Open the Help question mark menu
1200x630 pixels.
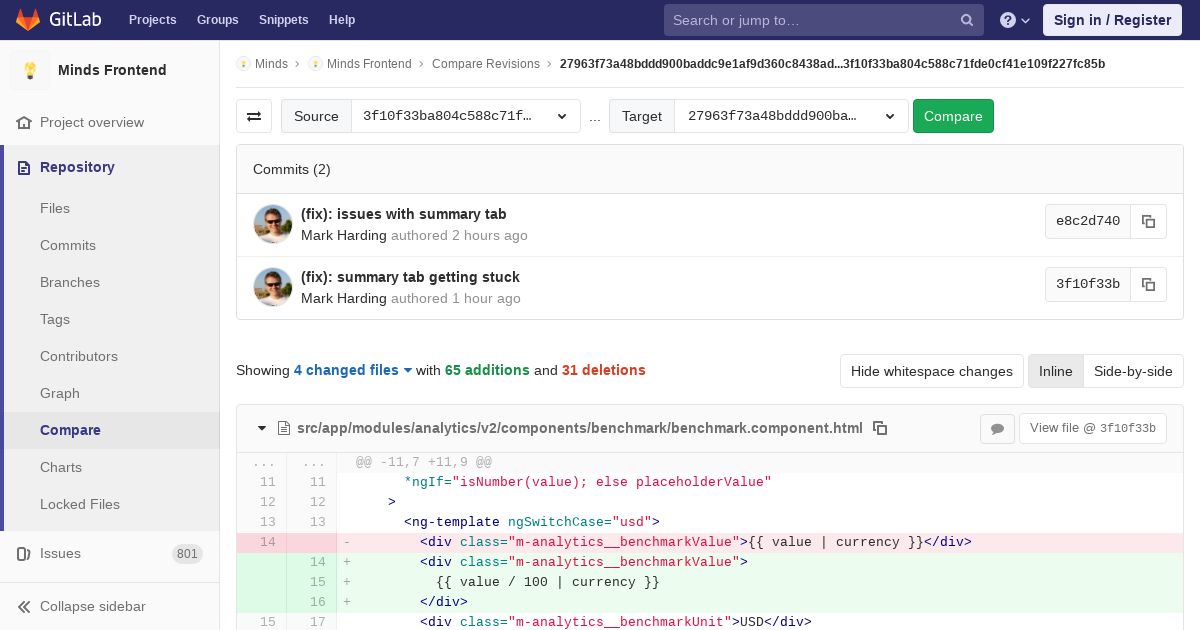tap(1014, 20)
